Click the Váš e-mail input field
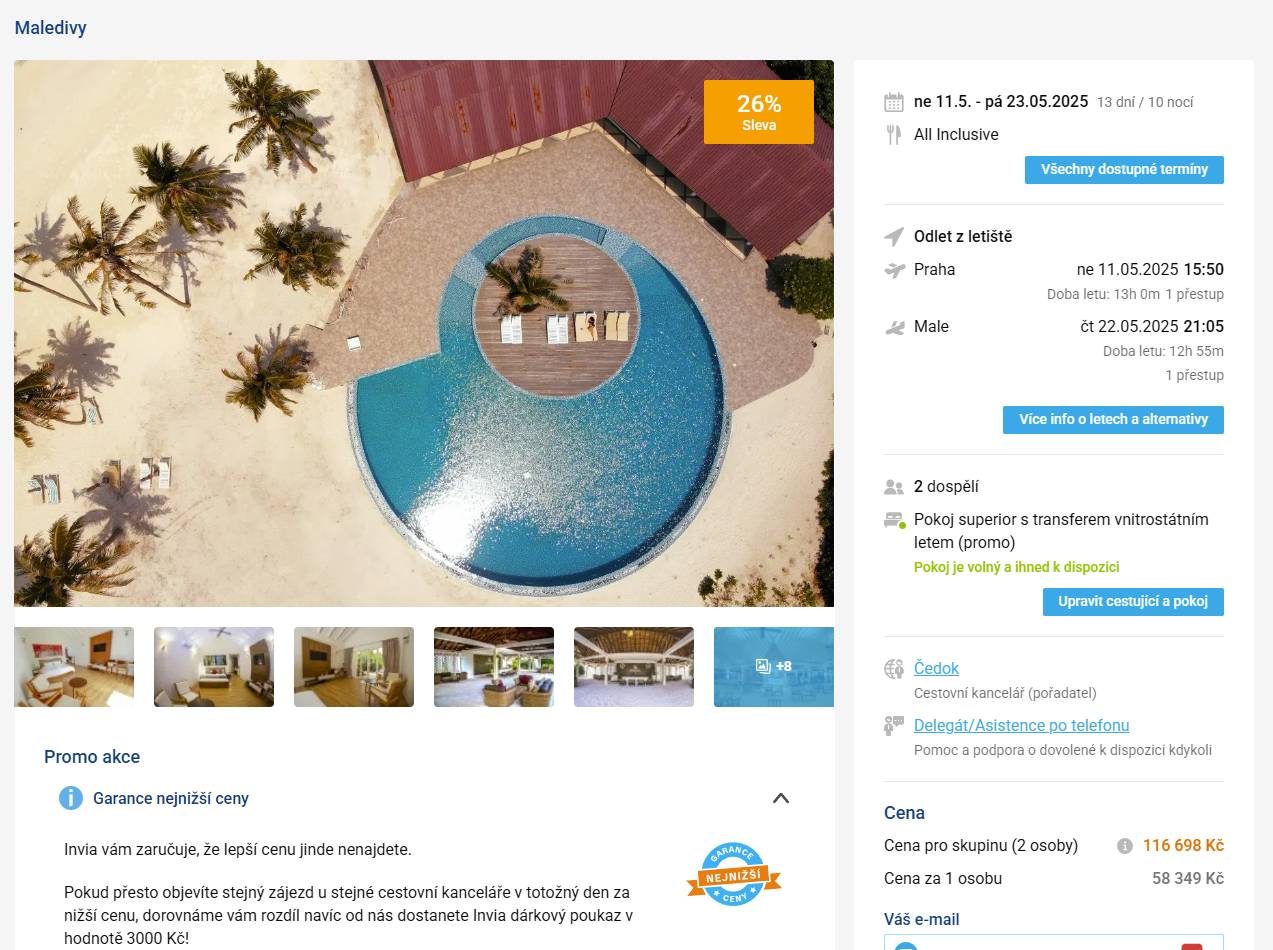The height and width of the screenshot is (950, 1273). click(x=1054, y=942)
